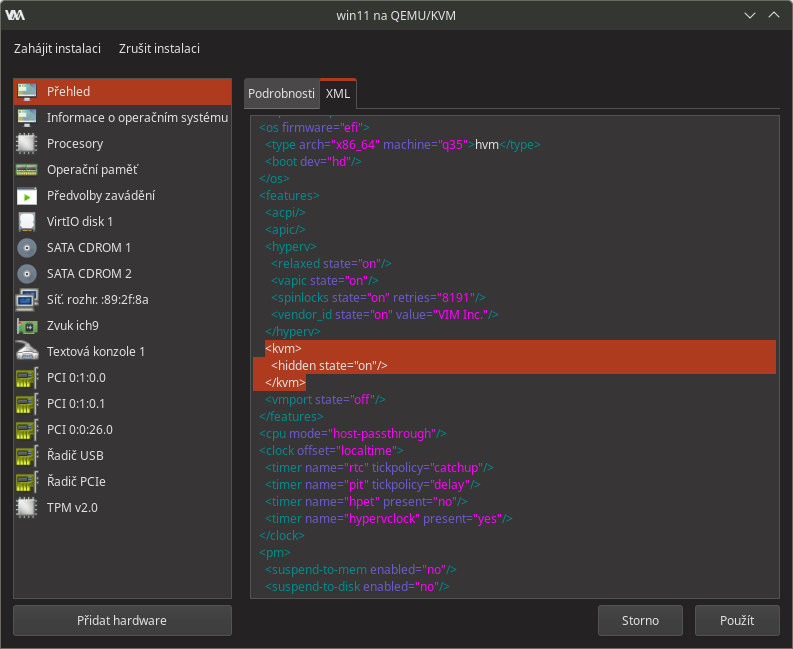The width and height of the screenshot is (793, 649).
Task: Click the PCI 0:1:0.0 card icon
Action: [27, 378]
